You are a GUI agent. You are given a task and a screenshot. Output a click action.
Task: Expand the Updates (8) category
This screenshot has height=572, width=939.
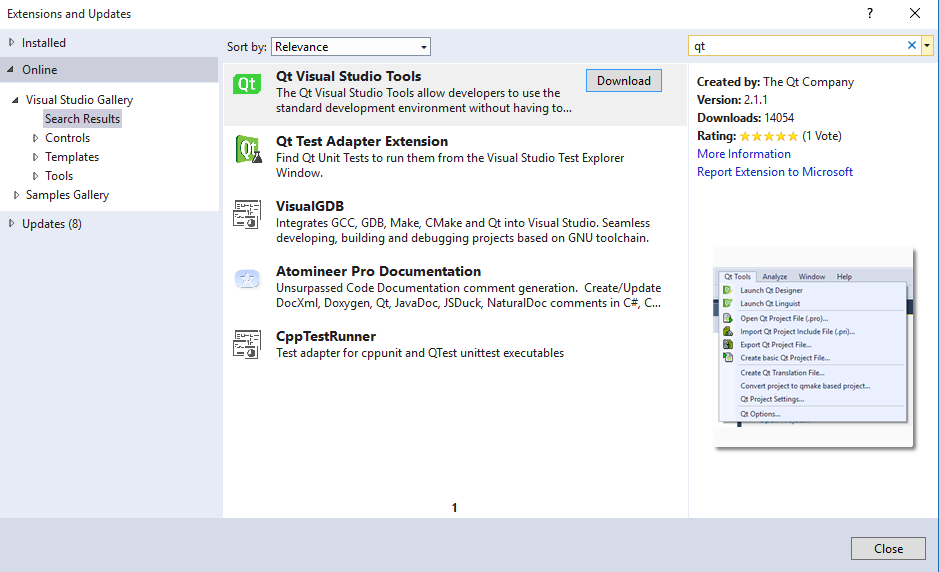click(11, 223)
